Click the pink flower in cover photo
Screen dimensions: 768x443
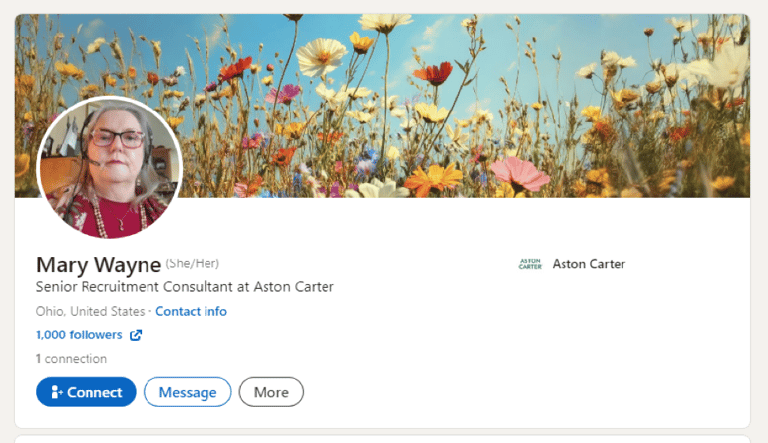click(x=520, y=175)
